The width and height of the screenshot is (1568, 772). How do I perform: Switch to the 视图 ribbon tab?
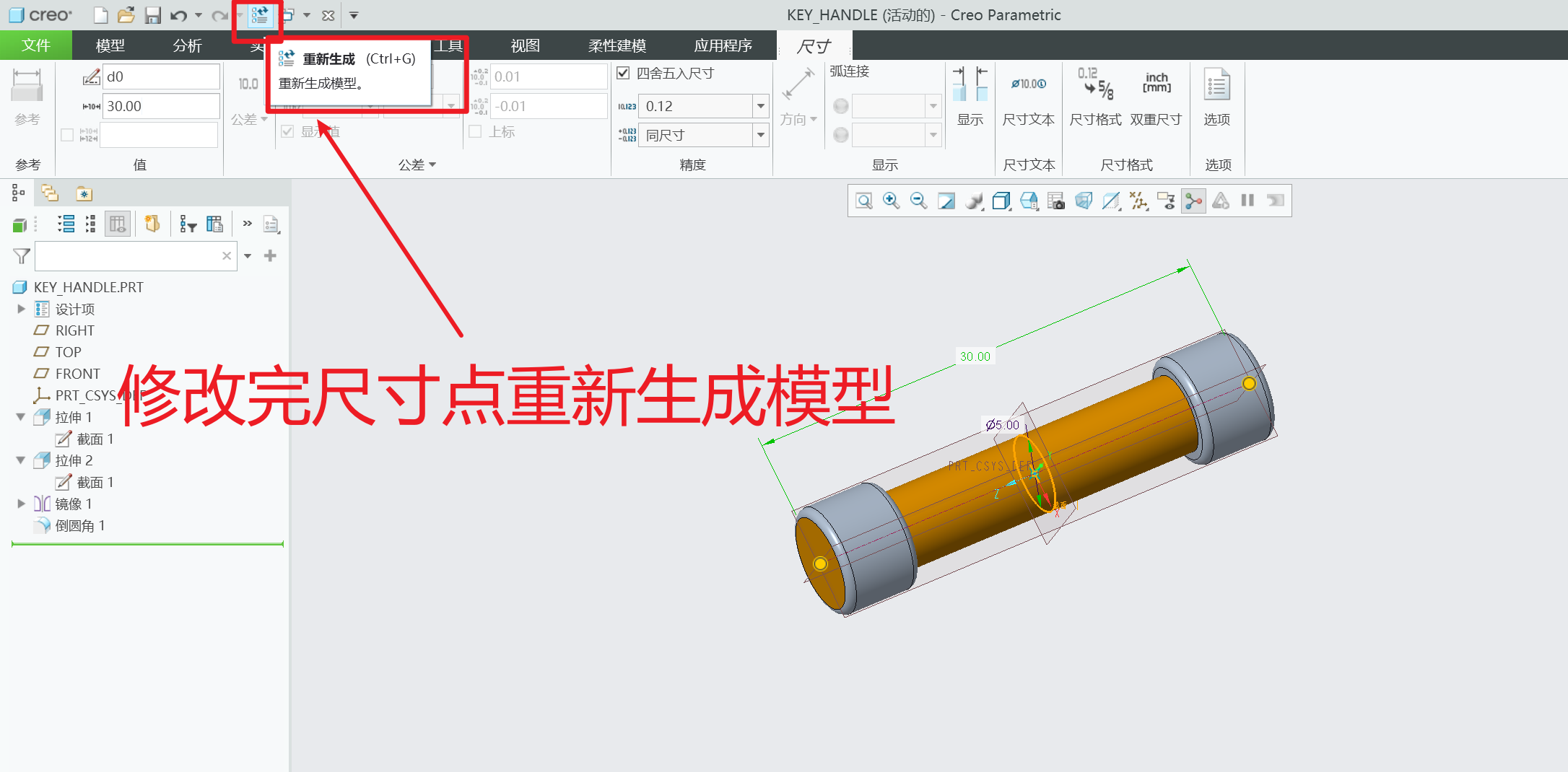(524, 45)
